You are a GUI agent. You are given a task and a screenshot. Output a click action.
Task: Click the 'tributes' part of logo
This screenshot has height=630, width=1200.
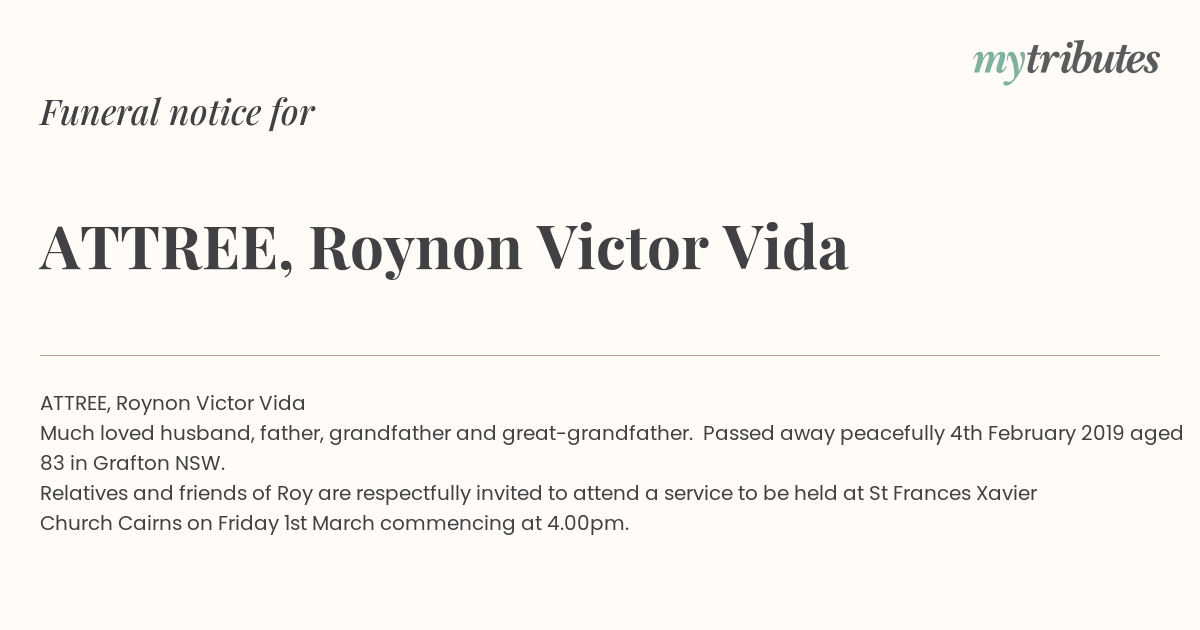(1093, 59)
